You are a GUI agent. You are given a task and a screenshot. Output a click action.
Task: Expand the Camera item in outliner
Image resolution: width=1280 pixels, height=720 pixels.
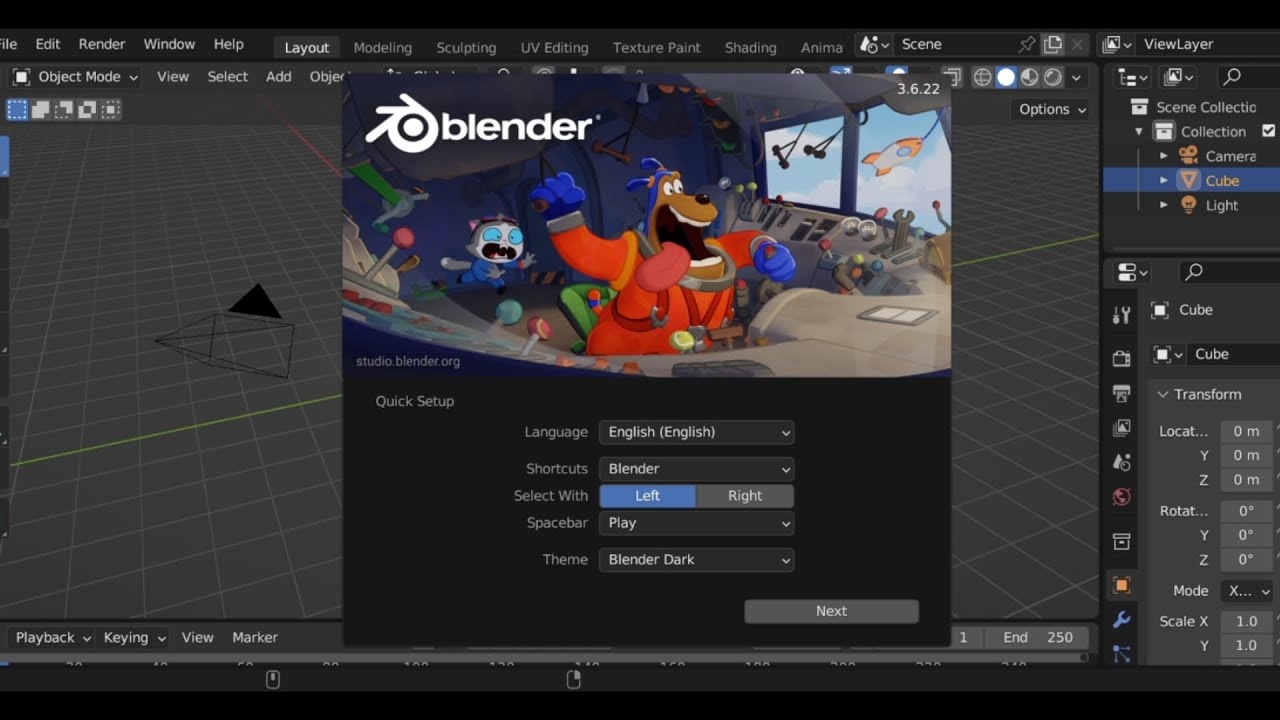click(1163, 156)
